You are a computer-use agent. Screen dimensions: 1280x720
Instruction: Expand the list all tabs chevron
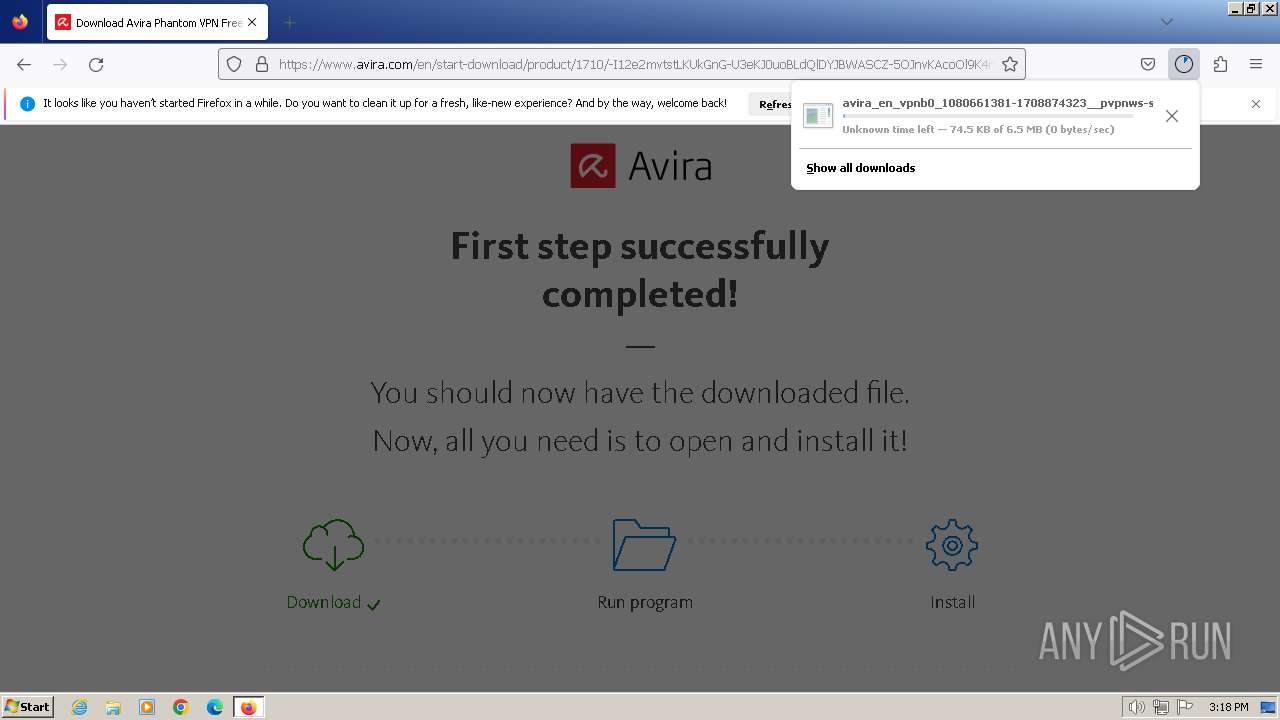1166,22
